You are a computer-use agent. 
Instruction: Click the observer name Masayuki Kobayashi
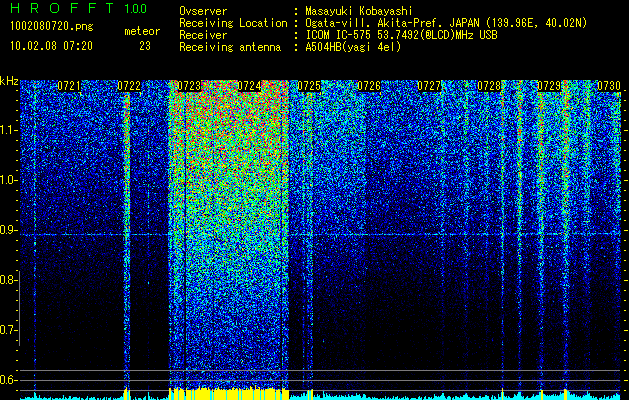[x=359, y=11]
